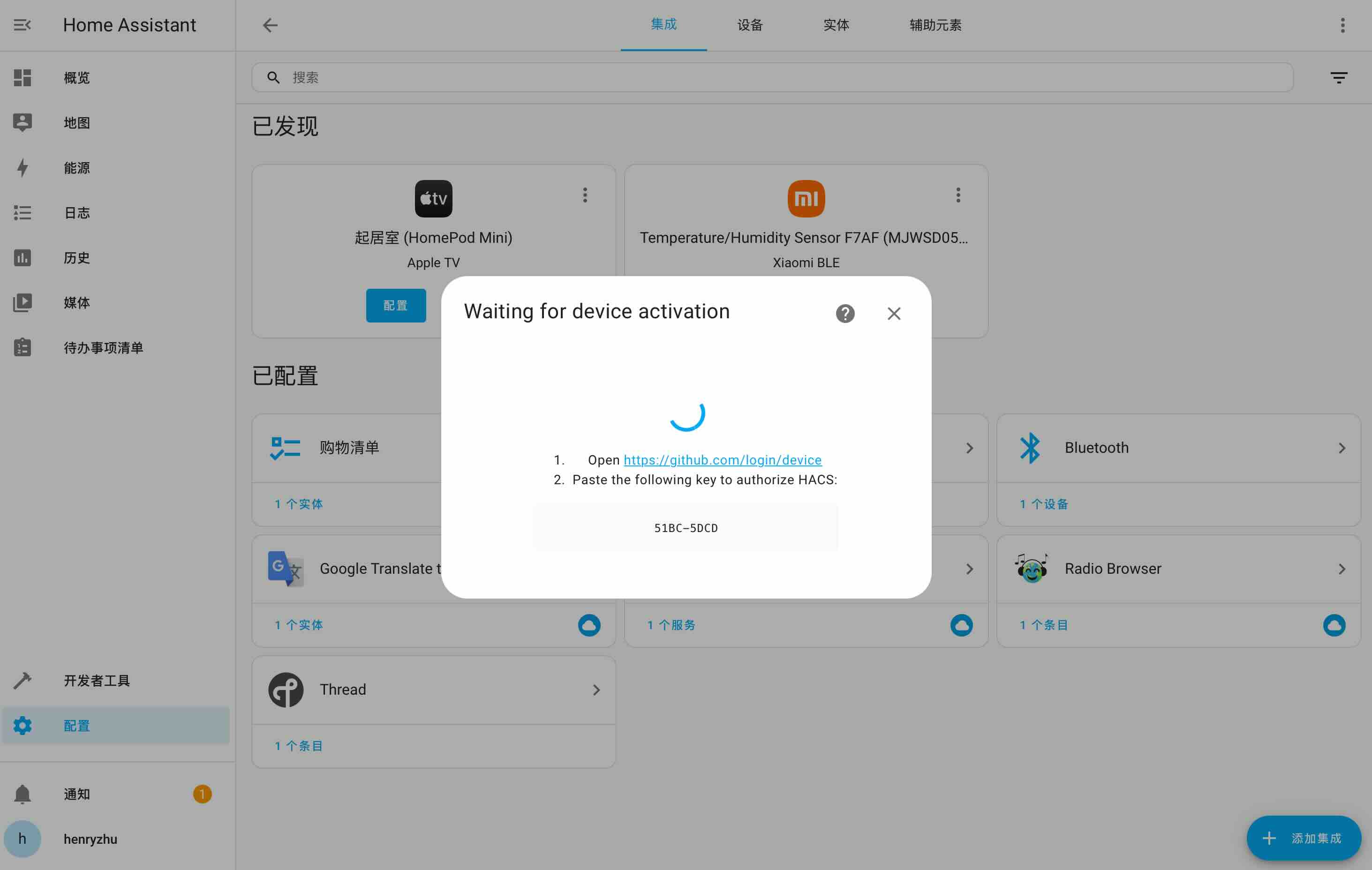Click the Xiaomi BLE sensor icon
Viewport: 1372px width, 870px height.
(x=805, y=198)
